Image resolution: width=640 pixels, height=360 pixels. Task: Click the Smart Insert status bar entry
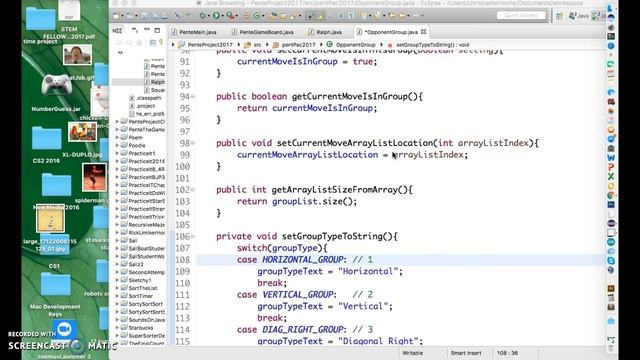point(466,353)
